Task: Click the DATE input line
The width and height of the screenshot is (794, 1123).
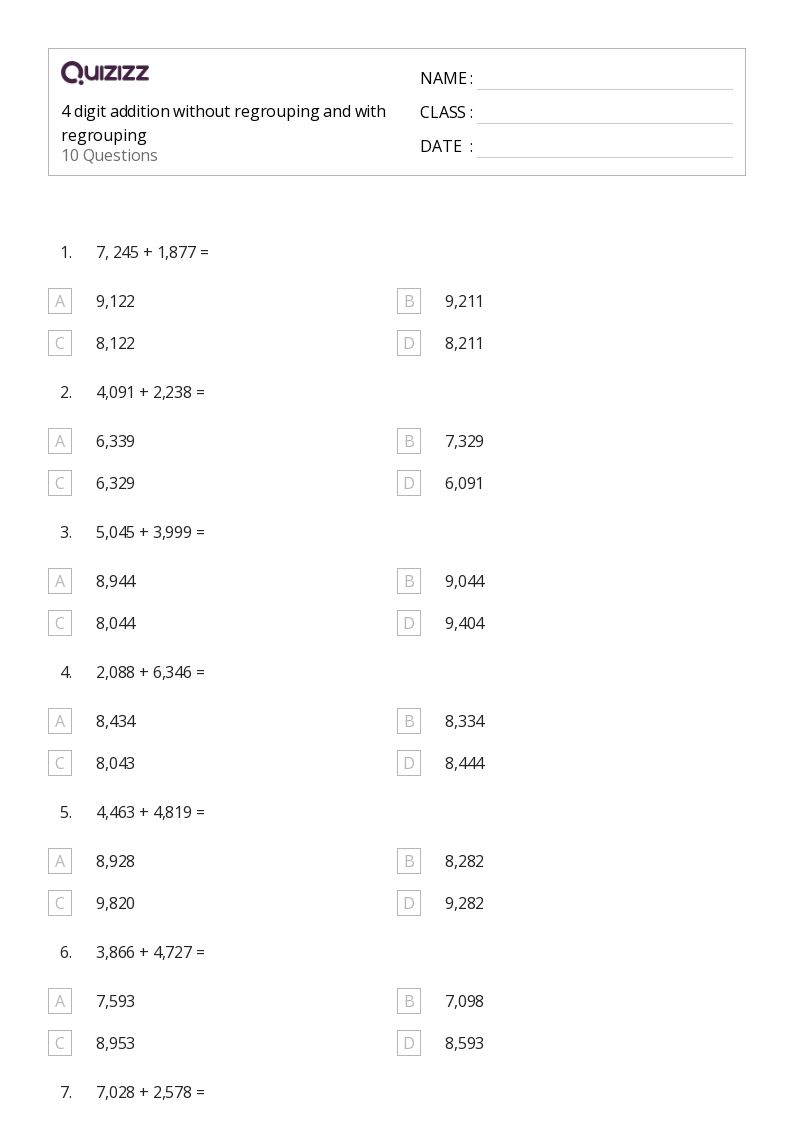Action: (x=605, y=146)
